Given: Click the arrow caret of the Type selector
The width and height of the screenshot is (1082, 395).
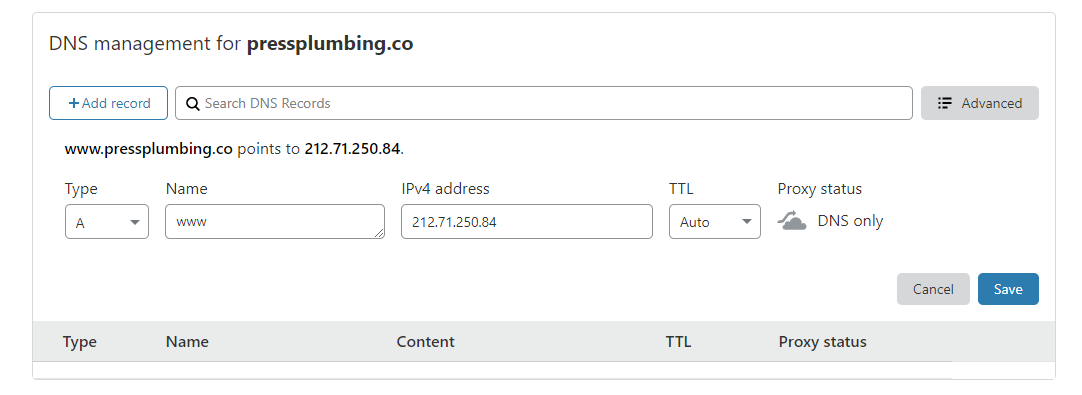Looking at the screenshot, I should [135, 222].
